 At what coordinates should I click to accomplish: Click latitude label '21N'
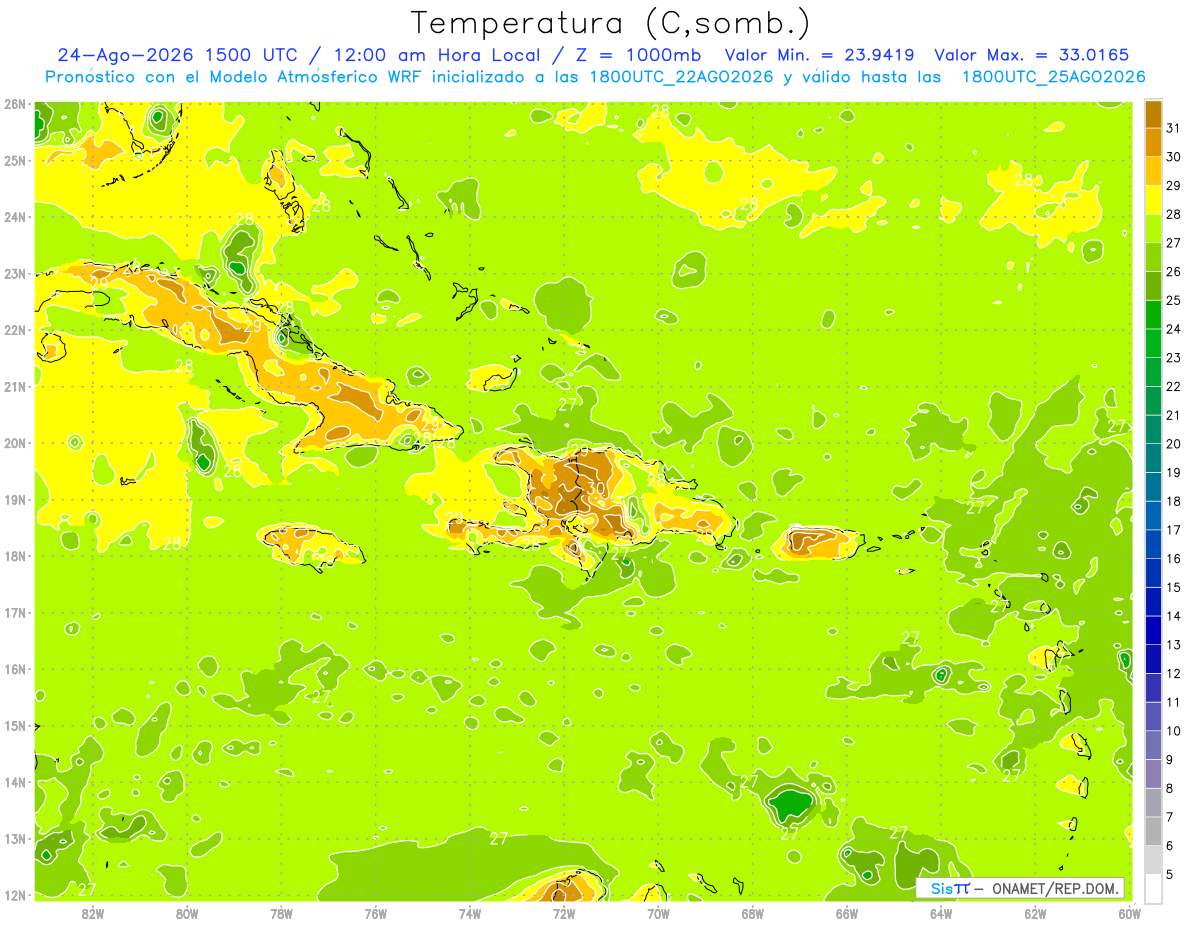pyautogui.click(x=14, y=386)
